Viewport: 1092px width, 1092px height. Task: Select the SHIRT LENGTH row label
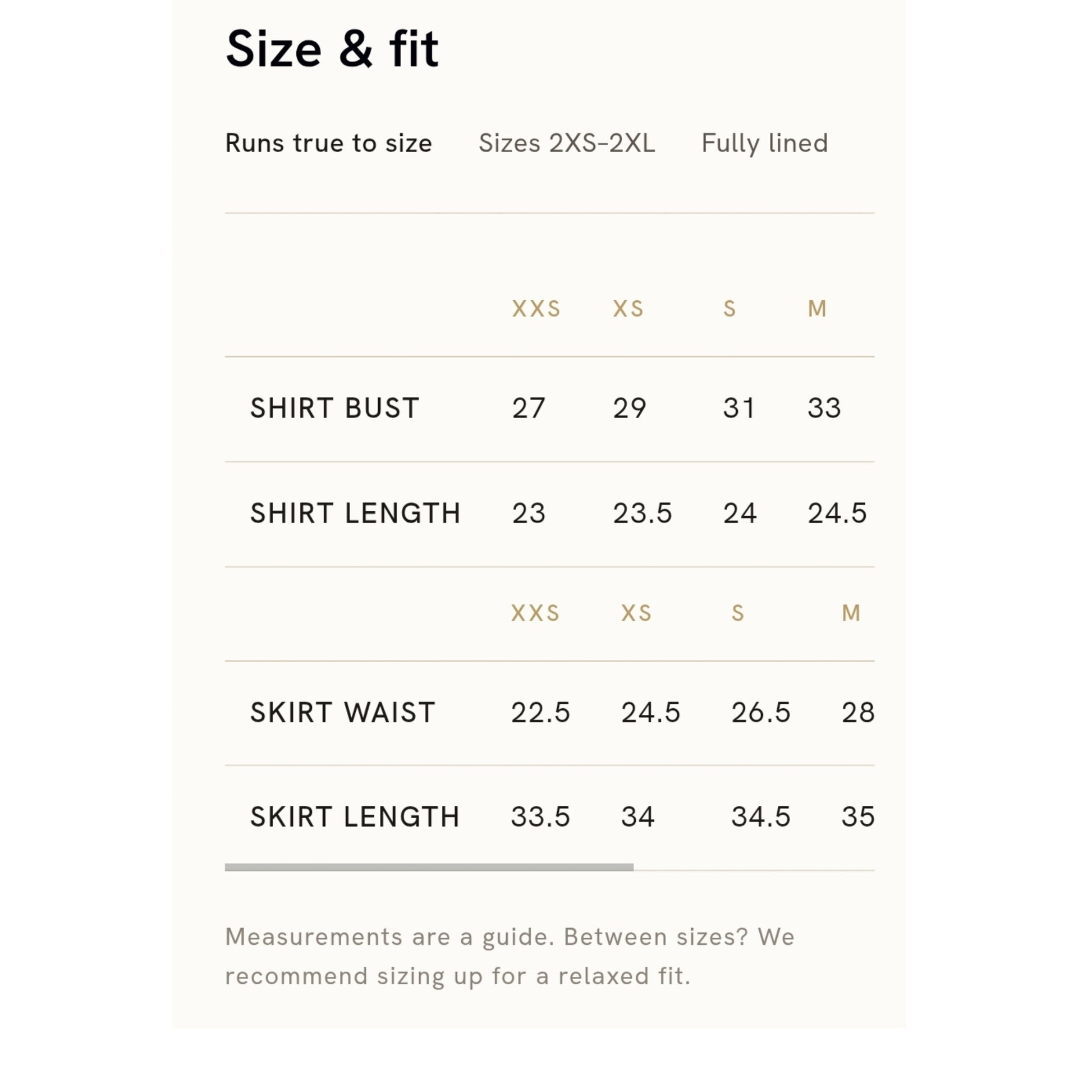[x=355, y=513]
